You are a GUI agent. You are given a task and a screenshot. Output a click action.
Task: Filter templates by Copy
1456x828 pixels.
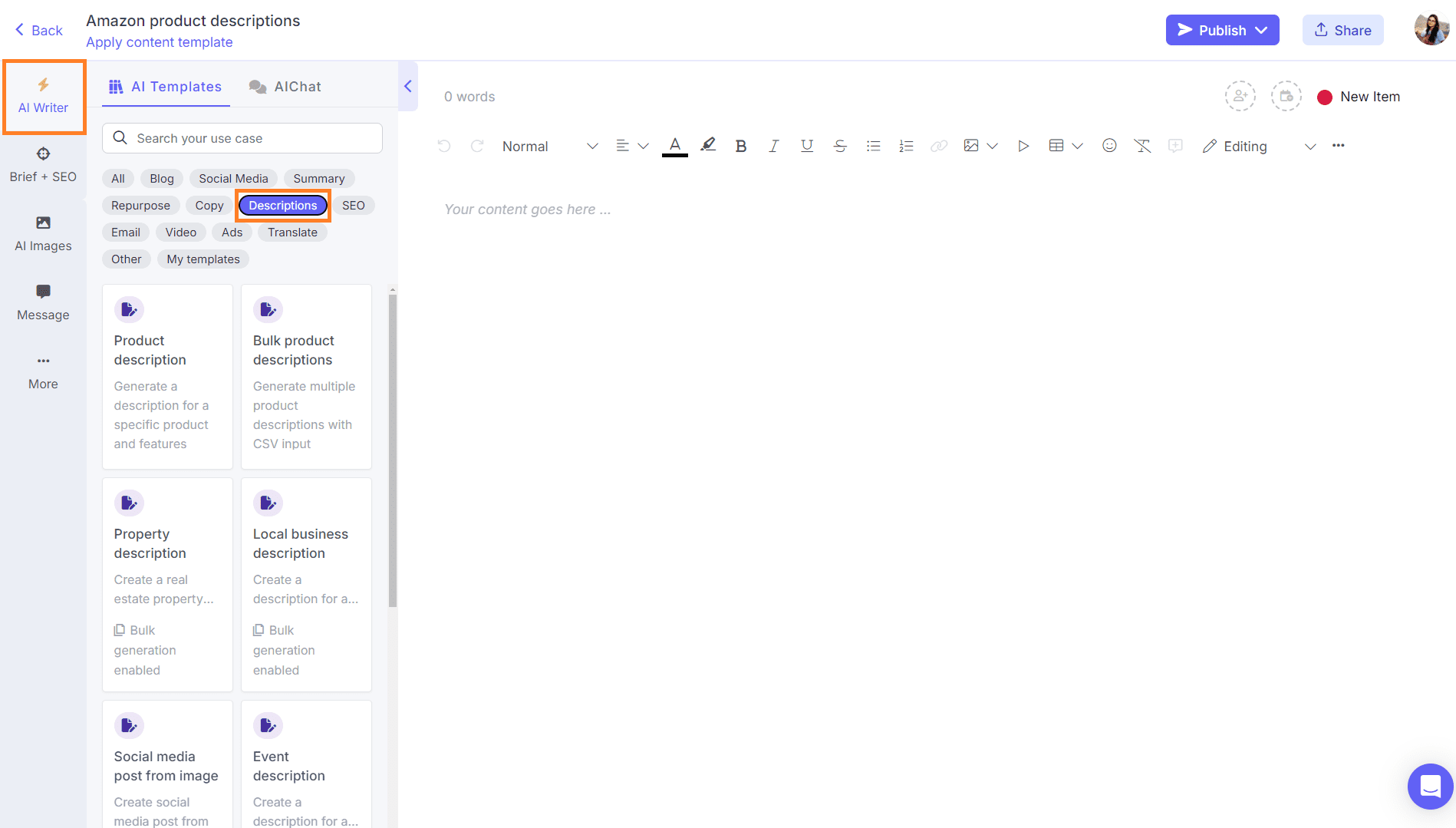[x=209, y=205]
